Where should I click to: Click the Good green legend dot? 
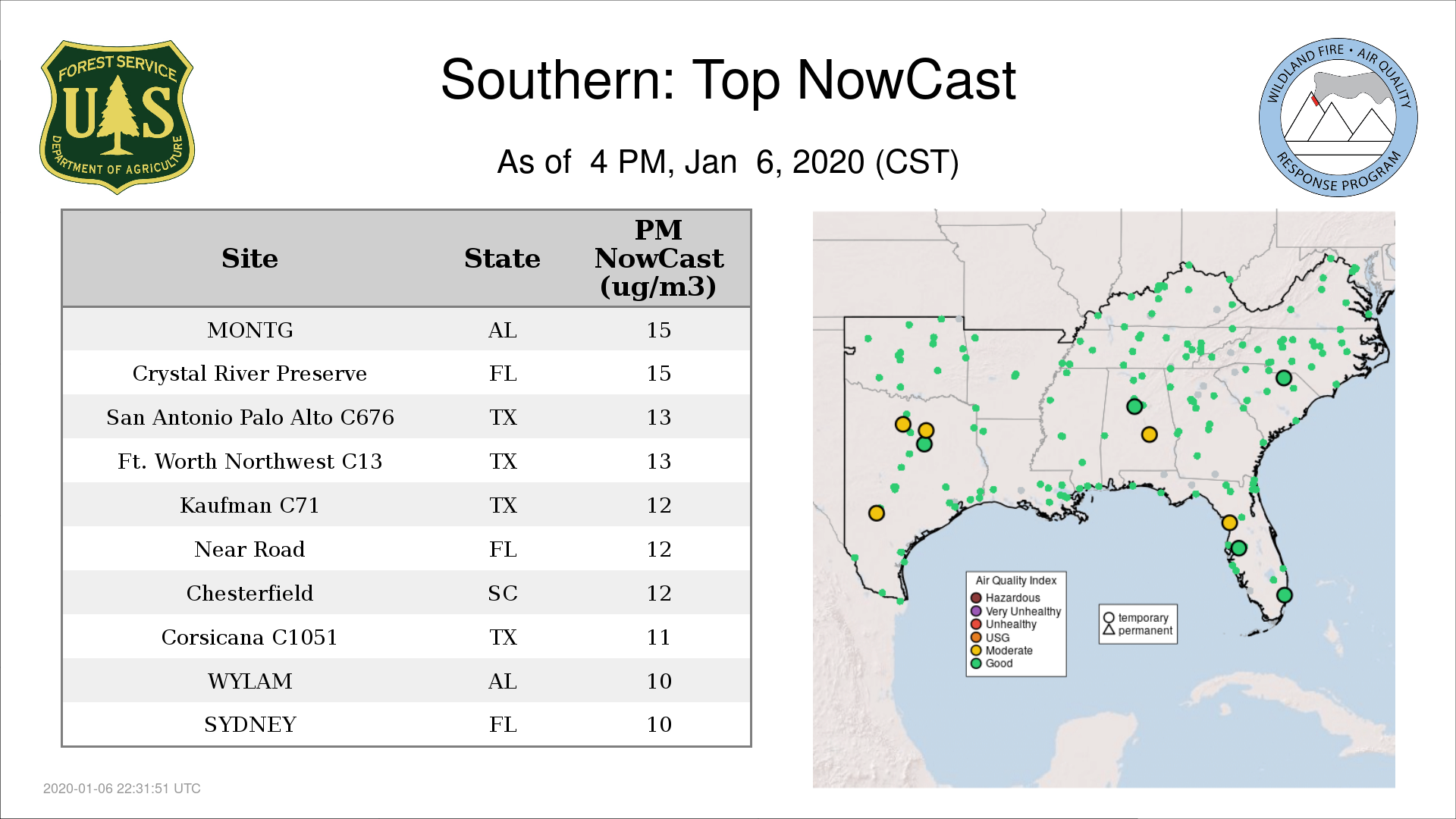point(976,664)
